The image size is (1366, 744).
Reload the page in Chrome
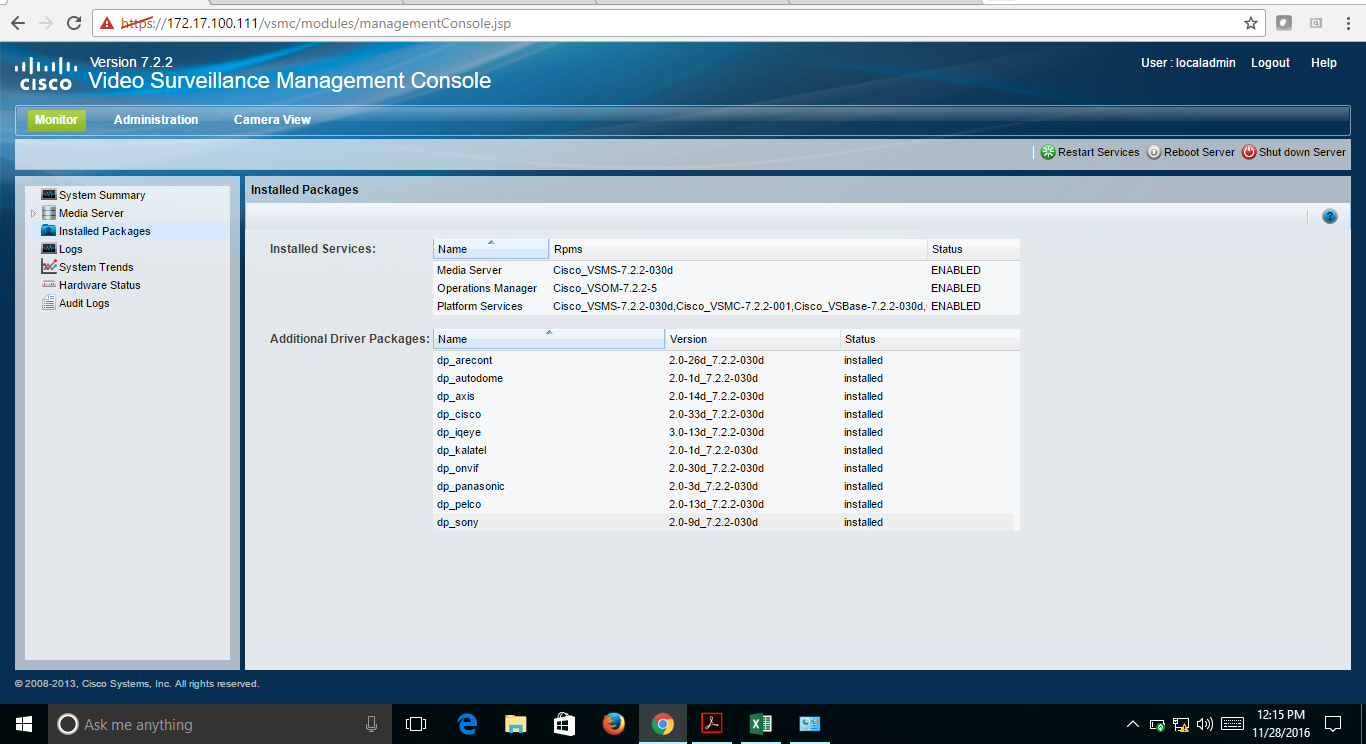(x=74, y=23)
